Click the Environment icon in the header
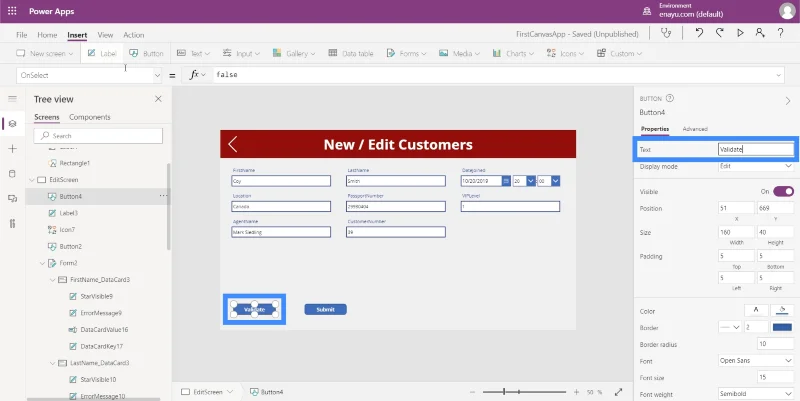The height and width of the screenshot is (401, 800). point(647,11)
